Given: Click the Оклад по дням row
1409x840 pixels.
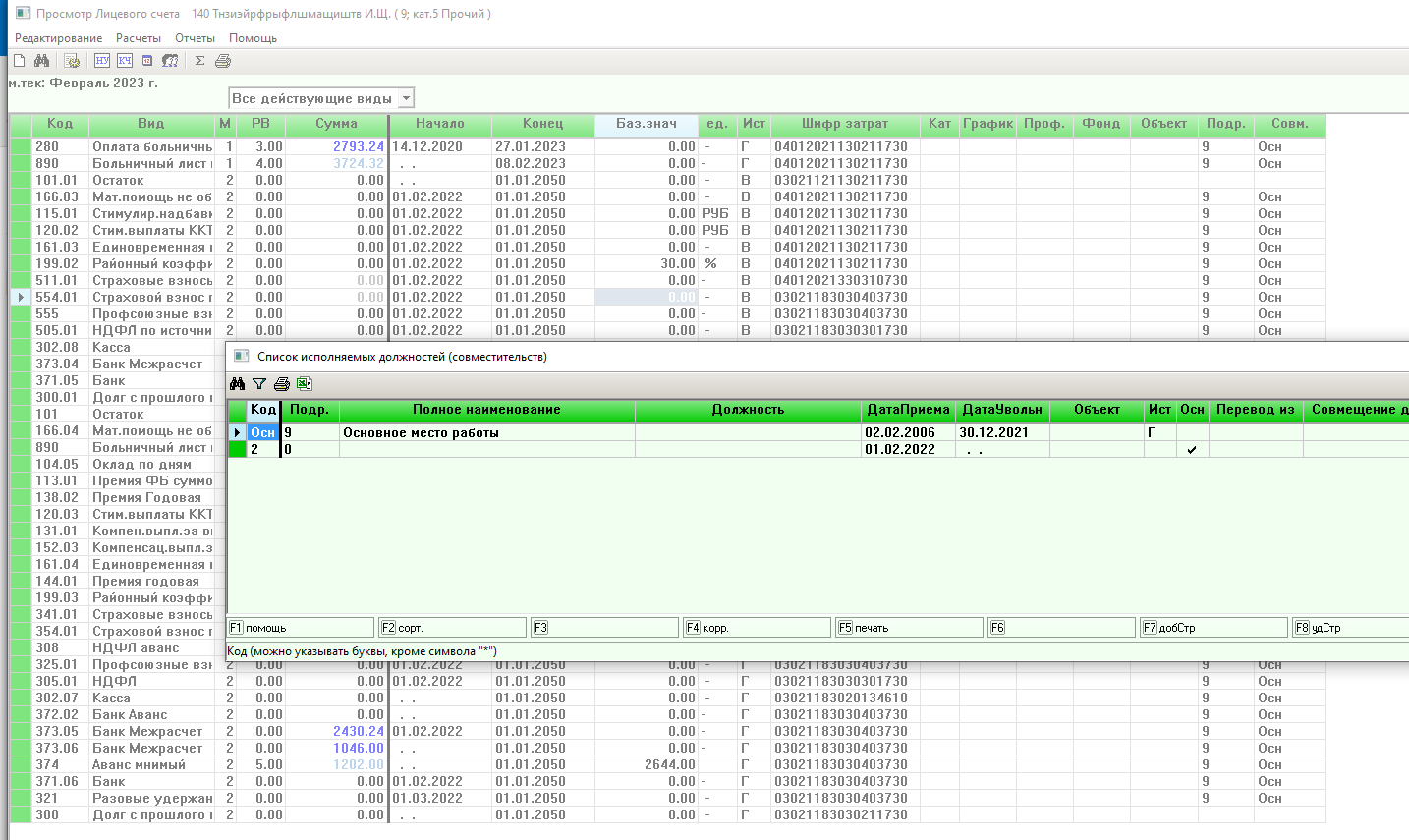Looking at the screenshot, I should click(118, 465).
